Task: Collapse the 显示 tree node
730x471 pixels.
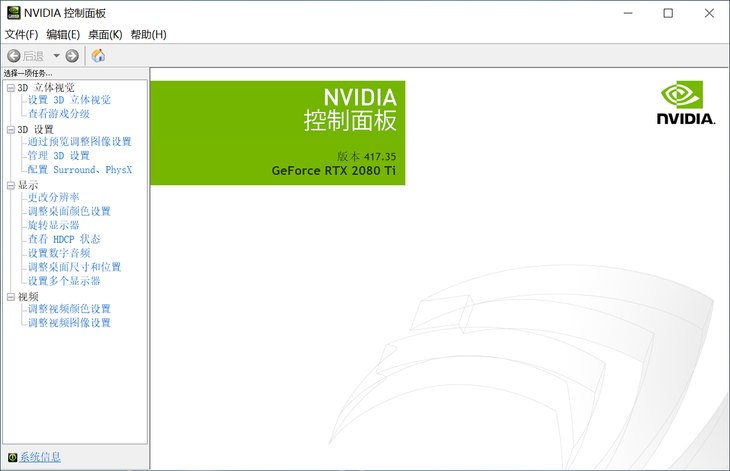Action: [11, 186]
